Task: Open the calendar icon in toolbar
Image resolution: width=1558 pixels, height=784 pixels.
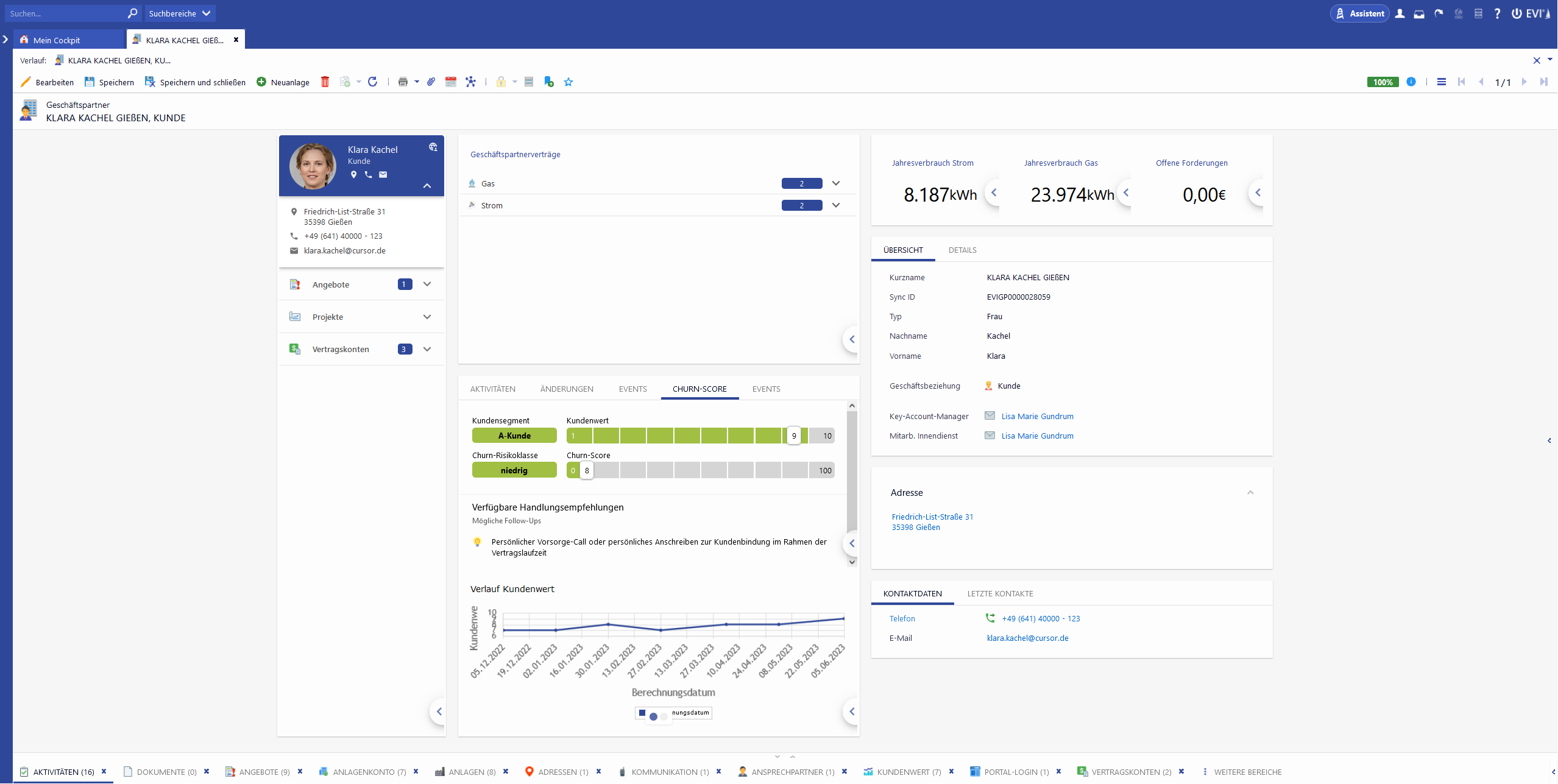Action: pyautogui.click(x=451, y=82)
